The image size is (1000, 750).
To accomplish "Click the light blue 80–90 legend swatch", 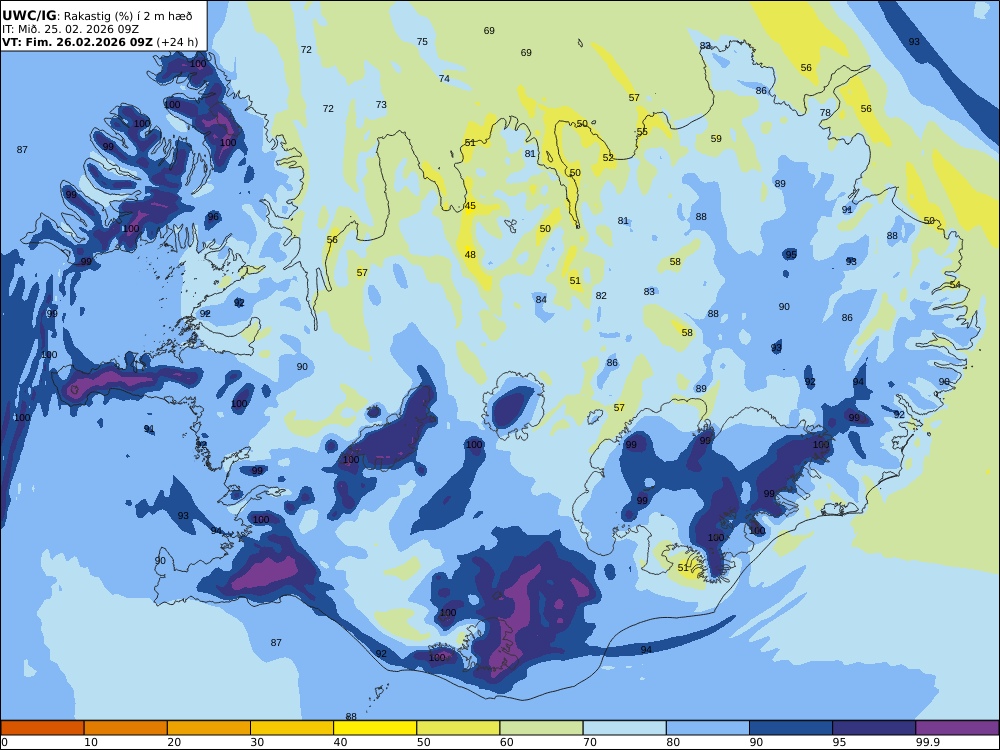I will click(708, 728).
